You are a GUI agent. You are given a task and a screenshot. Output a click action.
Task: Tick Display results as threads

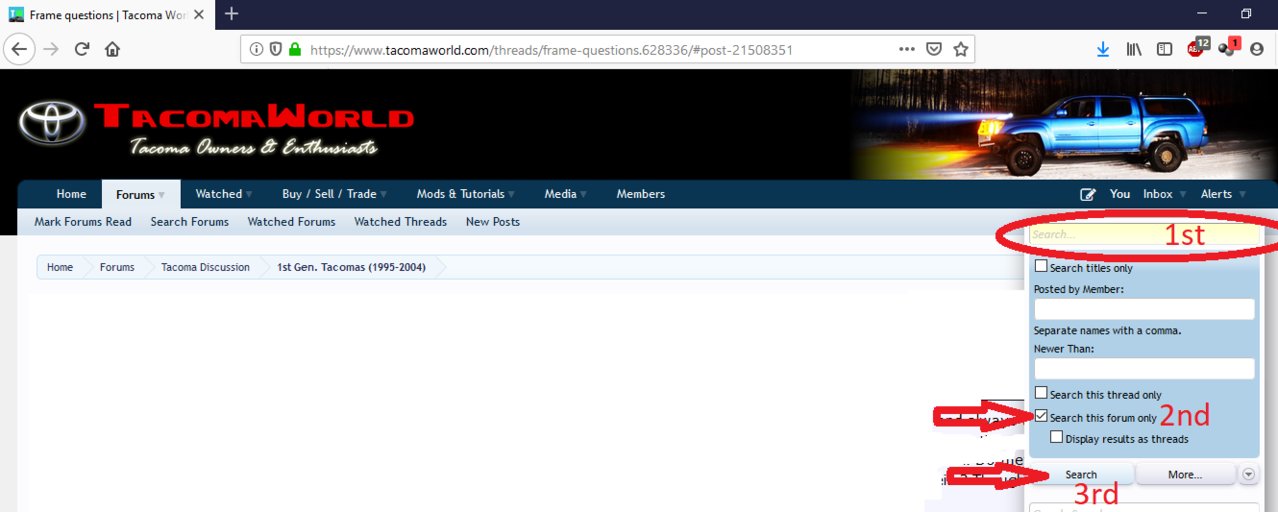pyautogui.click(x=1057, y=438)
